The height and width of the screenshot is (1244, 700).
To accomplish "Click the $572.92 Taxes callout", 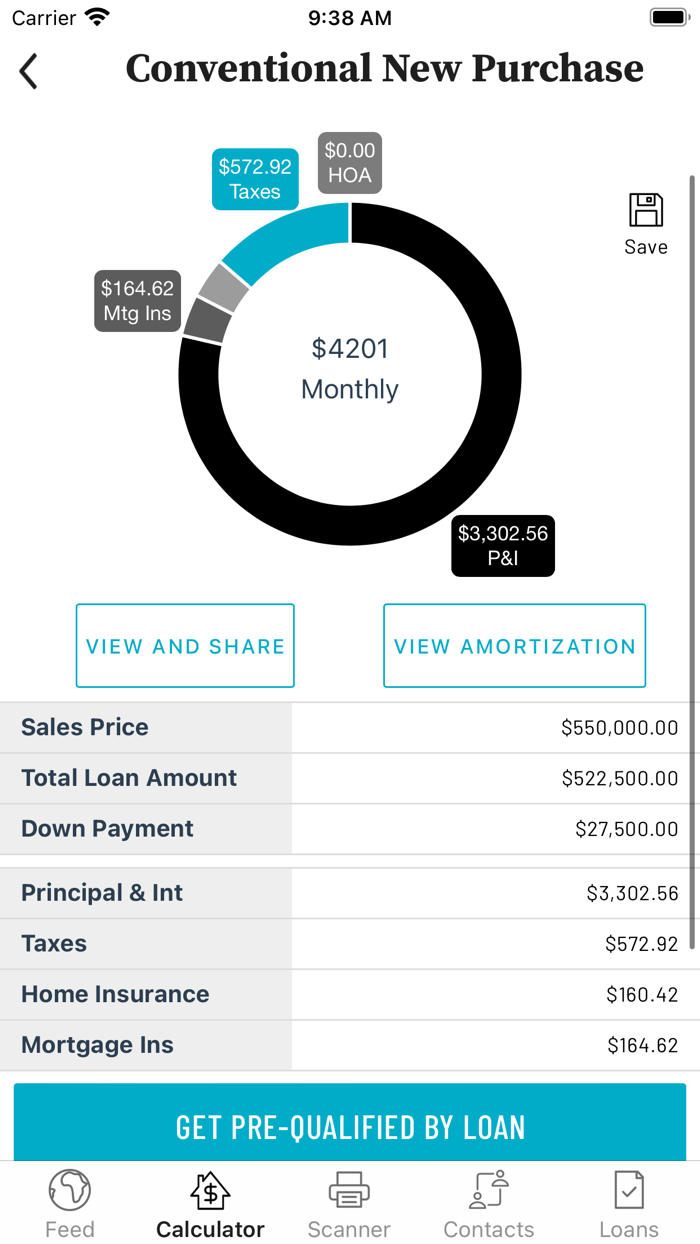I will tap(254, 178).
